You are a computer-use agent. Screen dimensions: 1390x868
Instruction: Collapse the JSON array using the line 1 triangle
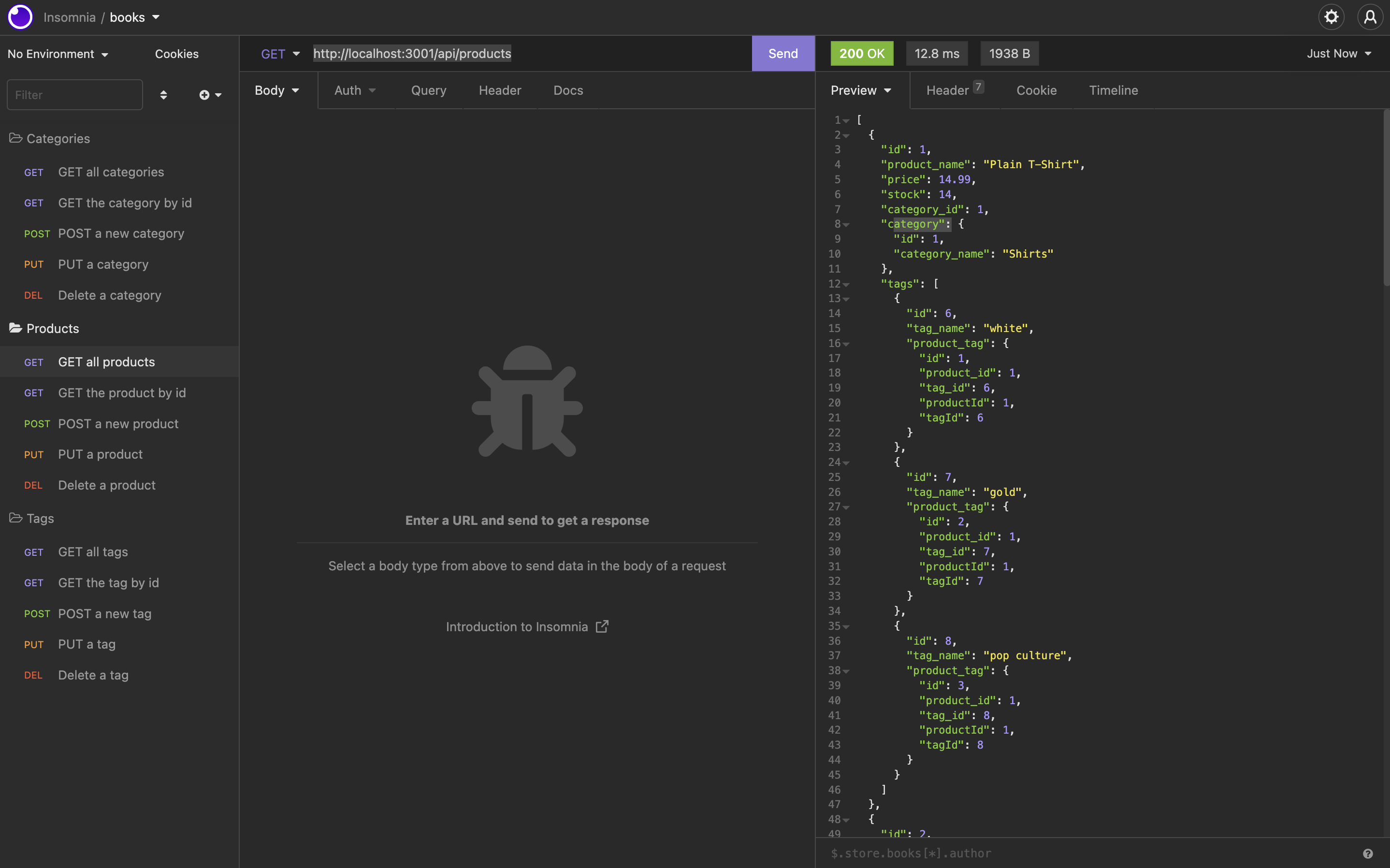[846, 120]
